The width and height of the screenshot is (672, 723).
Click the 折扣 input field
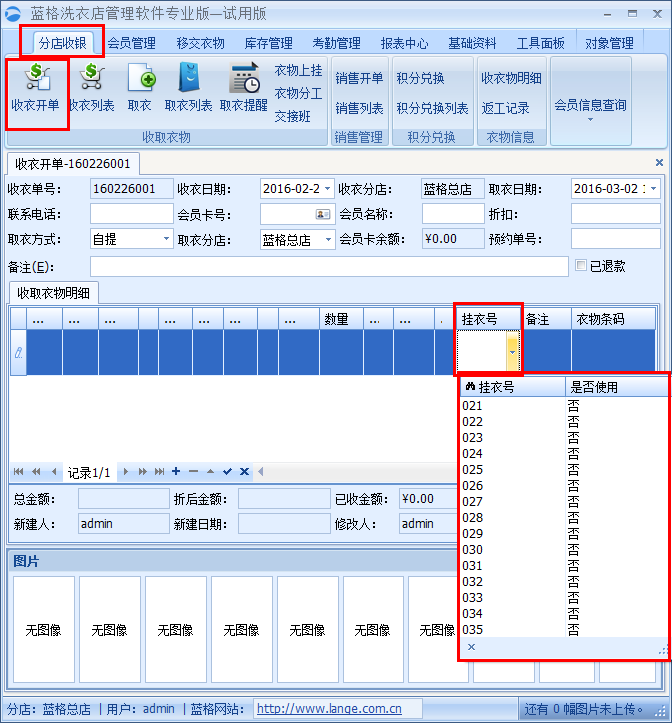coord(616,214)
